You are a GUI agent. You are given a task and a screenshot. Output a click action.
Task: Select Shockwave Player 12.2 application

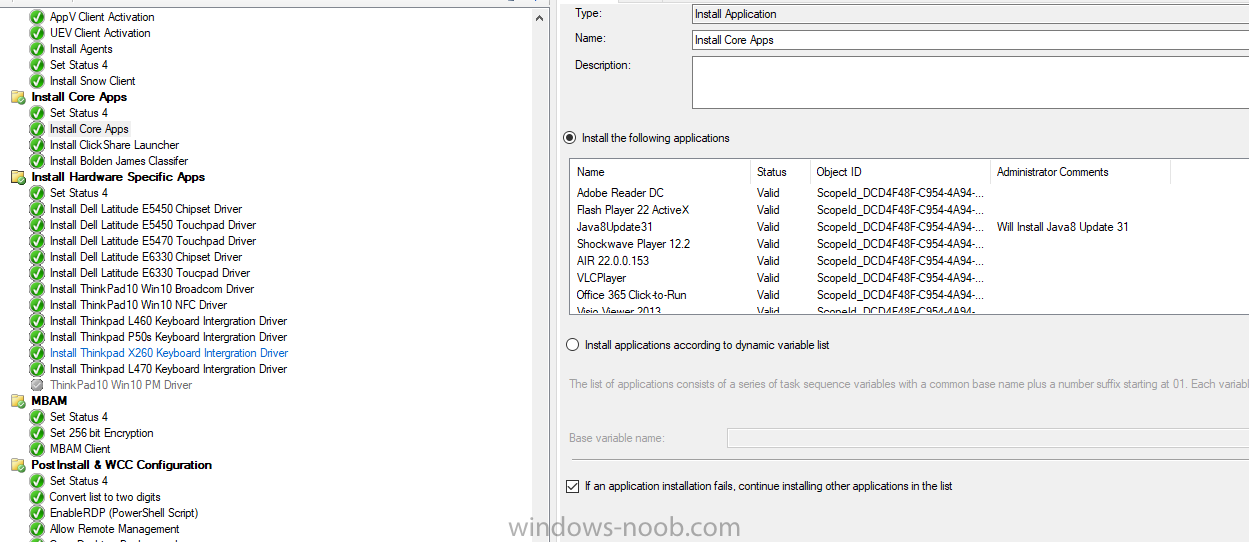[633, 244]
